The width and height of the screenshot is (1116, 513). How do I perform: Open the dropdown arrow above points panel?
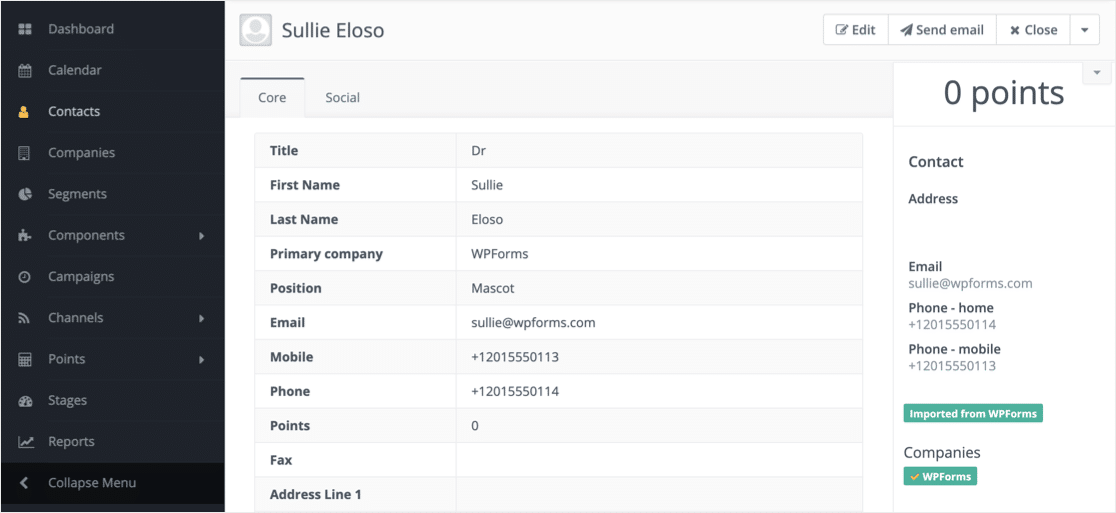pyautogui.click(x=1097, y=73)
